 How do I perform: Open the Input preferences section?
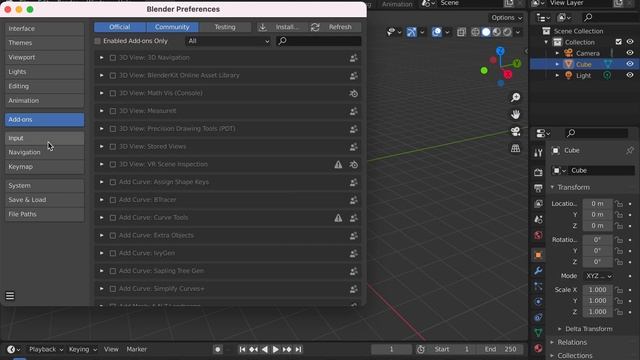point(44,138)
